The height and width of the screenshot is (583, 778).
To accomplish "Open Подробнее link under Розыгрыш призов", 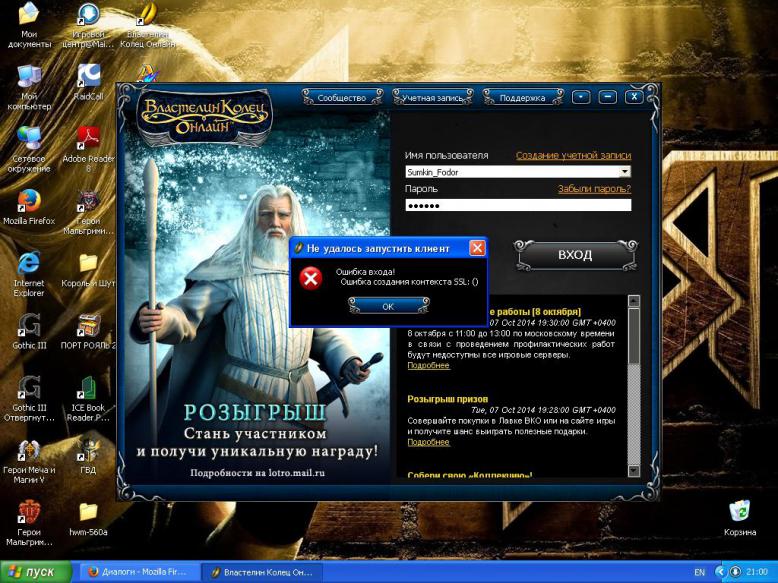I will coord(428,442).
